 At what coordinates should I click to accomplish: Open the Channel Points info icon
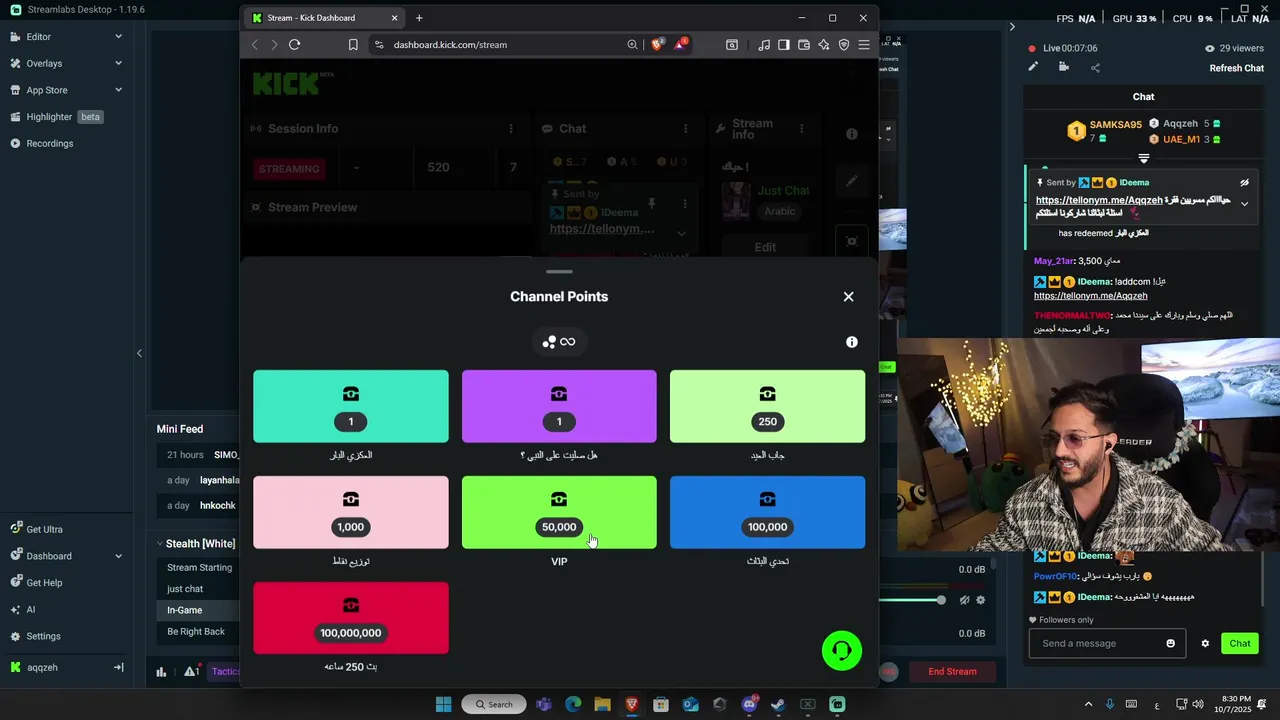coord(852,342)
